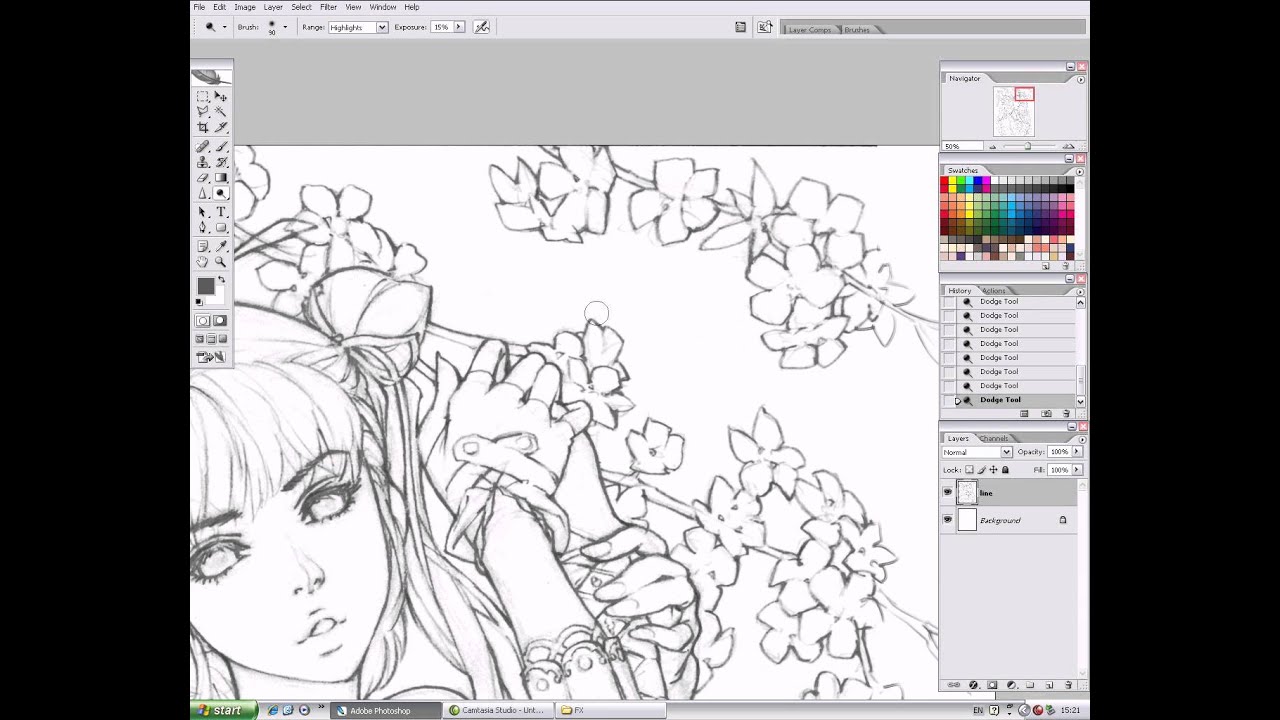Select the Polygonal Lasso tool
This screenshot has height=720, width=1280.
(x=203, y=112)
